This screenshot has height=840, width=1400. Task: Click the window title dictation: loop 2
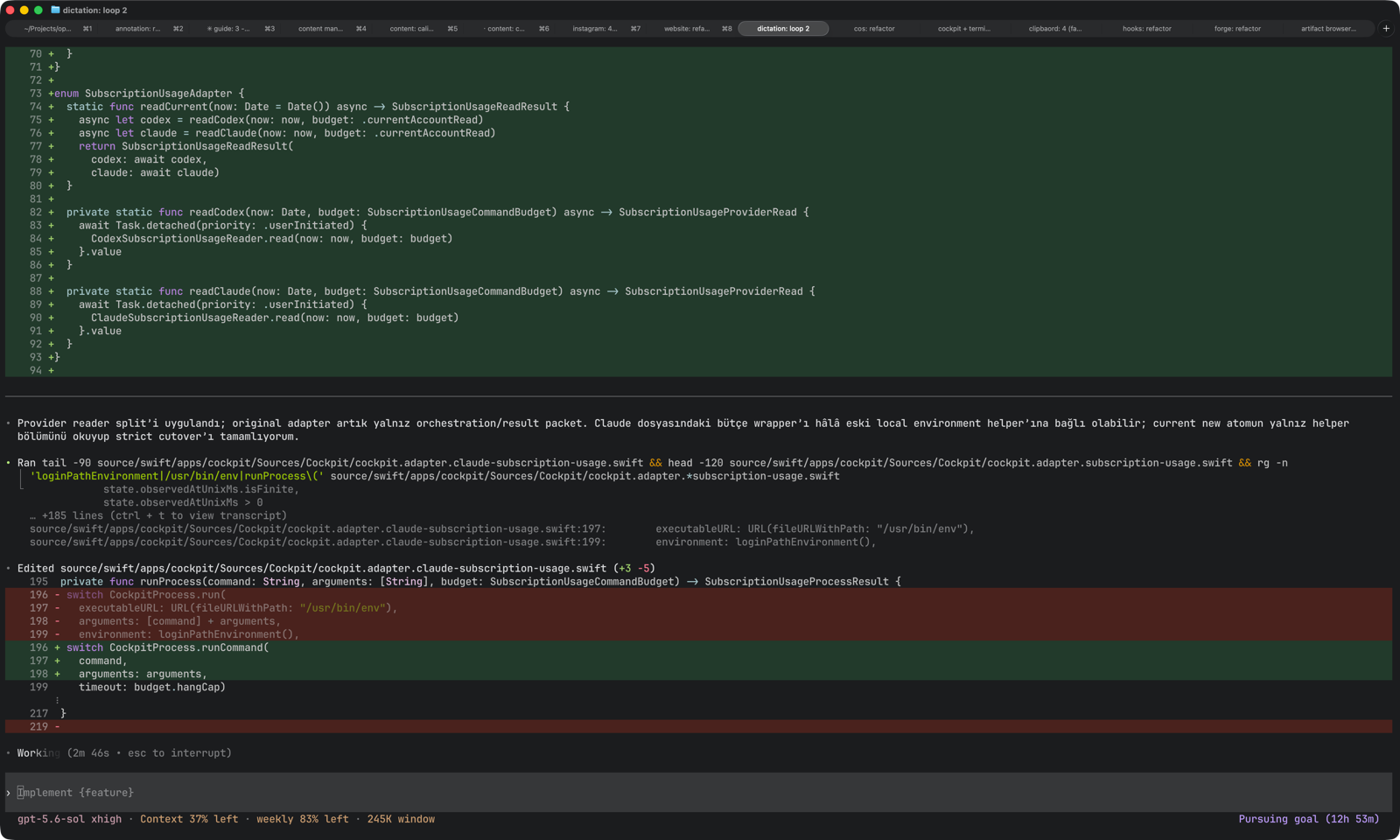point(94,10)
